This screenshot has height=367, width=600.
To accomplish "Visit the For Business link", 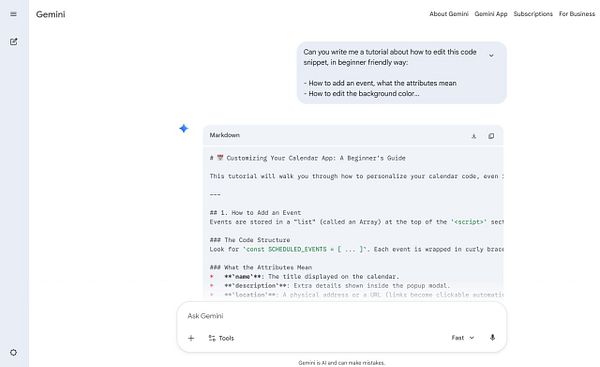I will pos(577,14).
